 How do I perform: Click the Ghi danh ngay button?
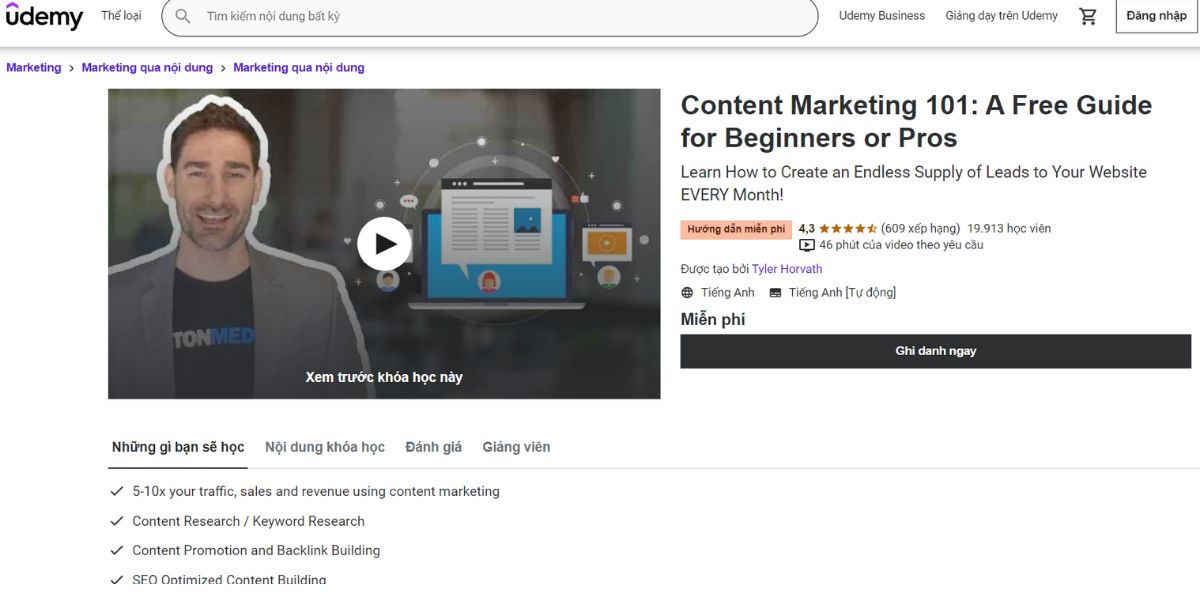point(936,351)
